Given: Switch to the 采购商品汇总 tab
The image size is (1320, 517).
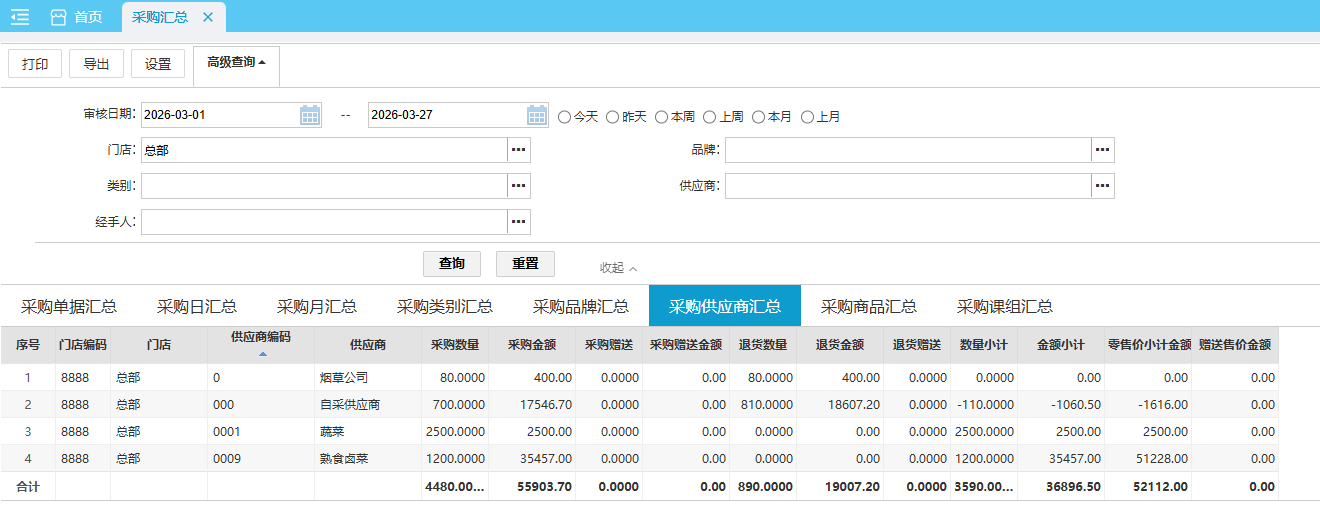Looking at the screenshot, I should [868, 306].
